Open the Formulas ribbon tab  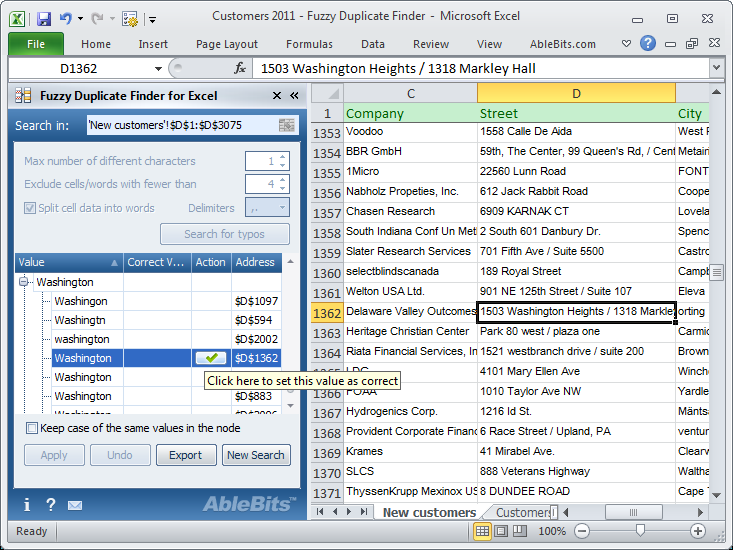coord(309,44)
